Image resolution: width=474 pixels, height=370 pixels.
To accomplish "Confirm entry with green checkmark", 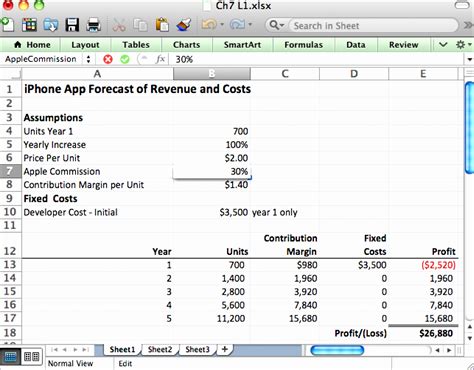I will 125,59.
